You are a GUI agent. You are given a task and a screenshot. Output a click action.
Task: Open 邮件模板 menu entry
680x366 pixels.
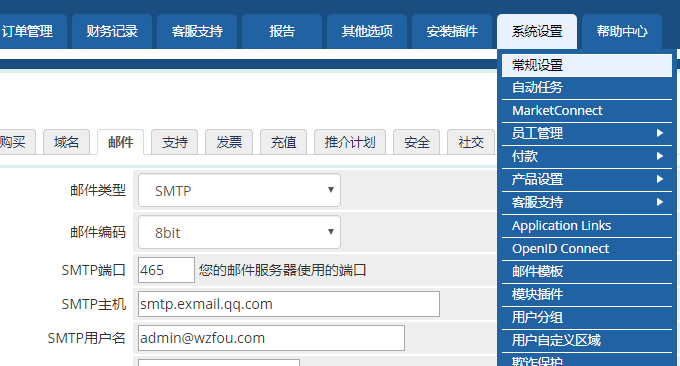tap(587, 271)
